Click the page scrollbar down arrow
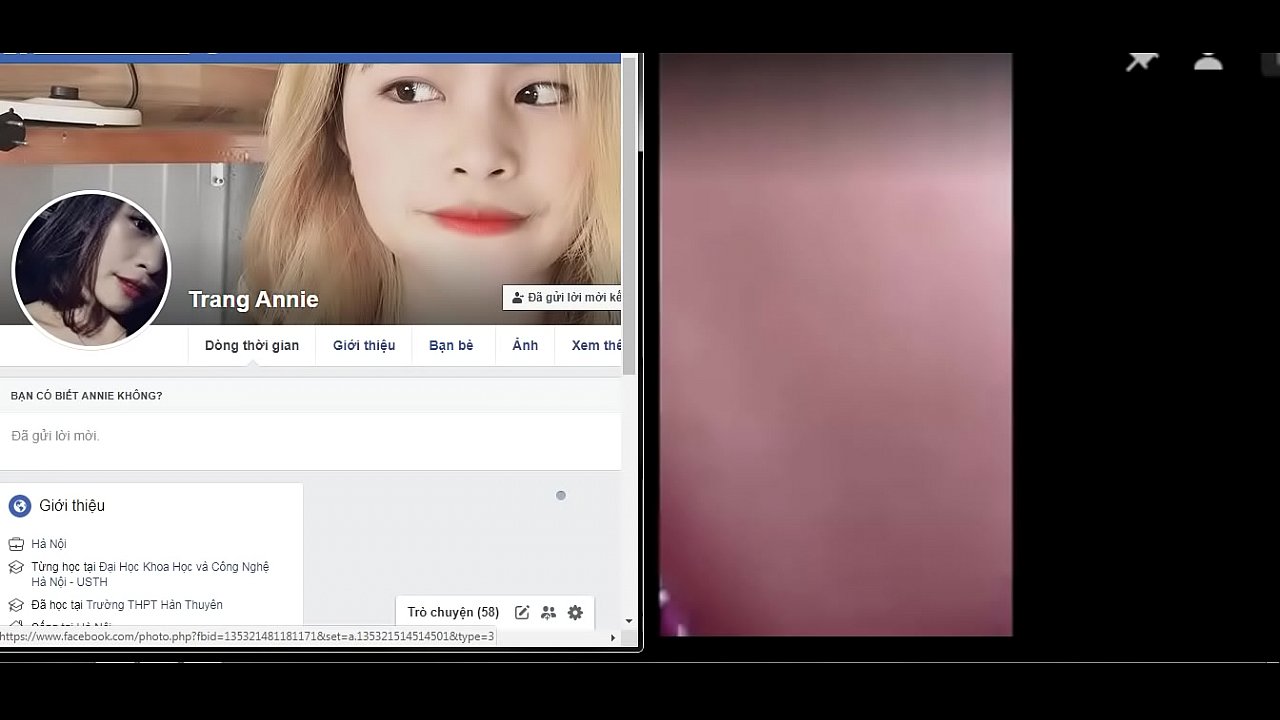The height and width of the screenshot is (720, 1280). pos(629,621)
